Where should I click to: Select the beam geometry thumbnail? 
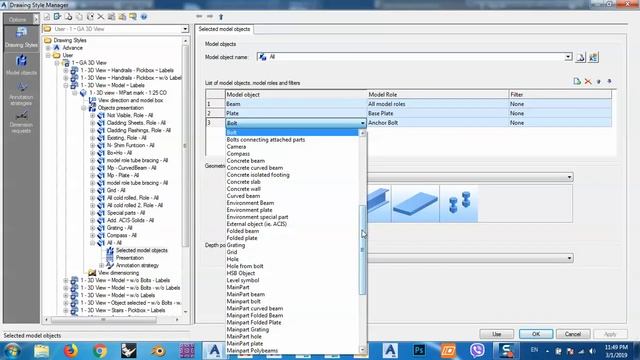(379, 203)
